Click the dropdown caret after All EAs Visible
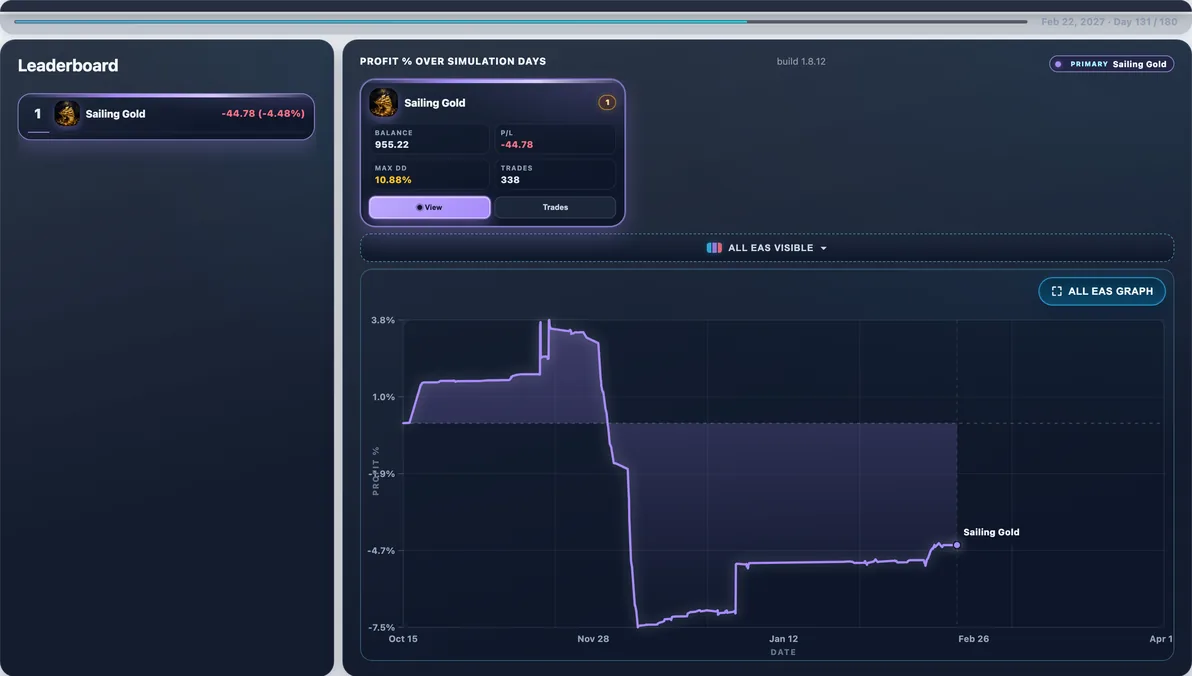 pyautogui.click(x=823, y=249)
